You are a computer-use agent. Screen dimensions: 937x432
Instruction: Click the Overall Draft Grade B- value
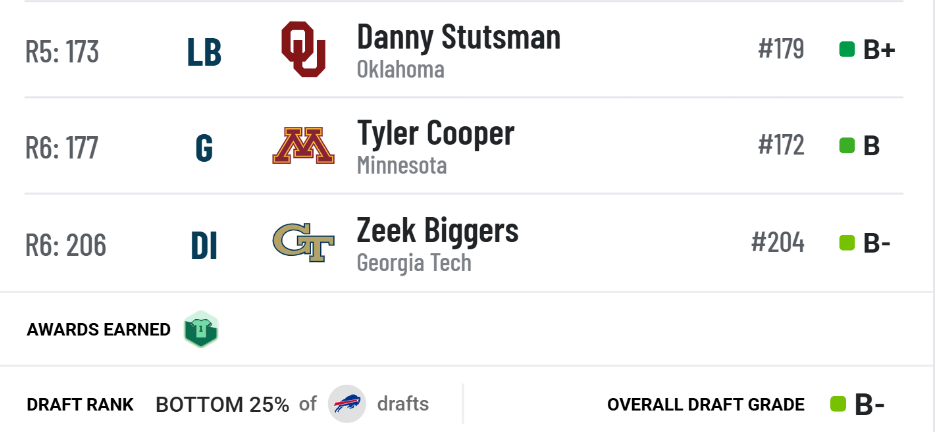869,405
